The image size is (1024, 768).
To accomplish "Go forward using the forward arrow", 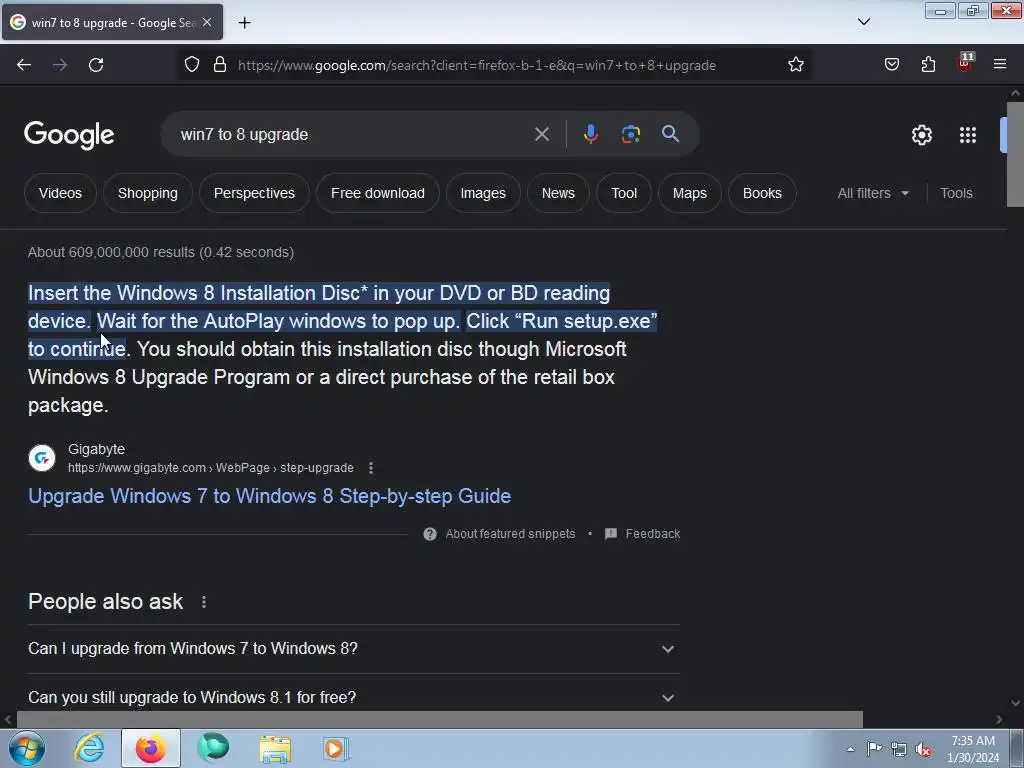I will pyautogui.click(x=60, y=65).
